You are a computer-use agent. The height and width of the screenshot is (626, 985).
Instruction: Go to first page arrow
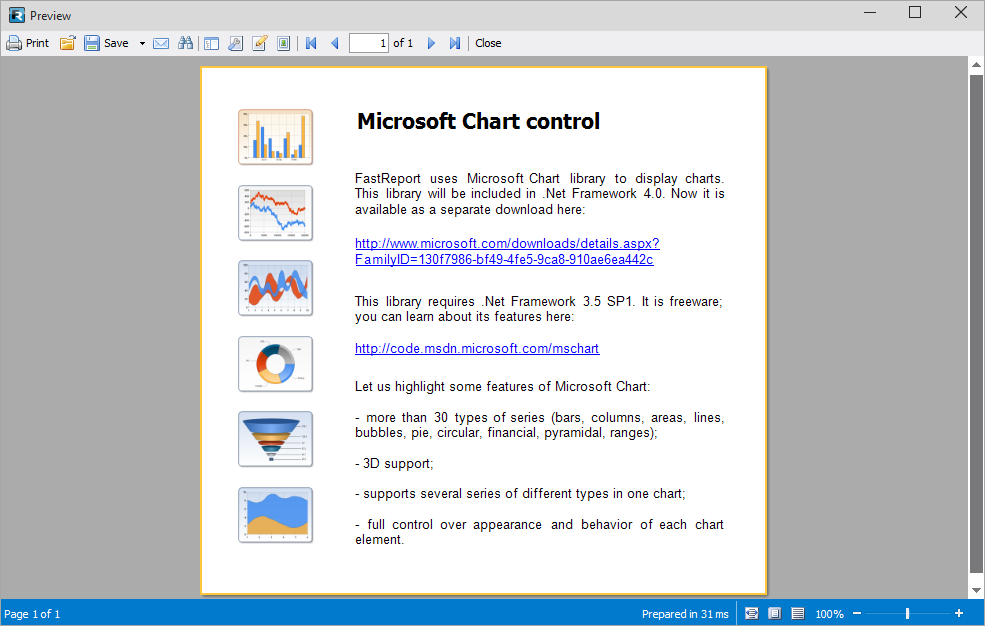tap(311, 43)
